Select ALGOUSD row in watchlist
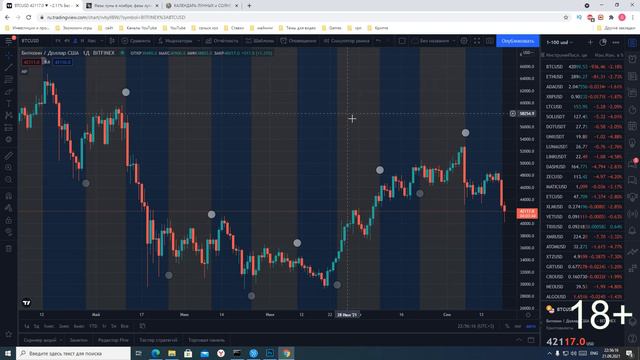 coord(583,297)
